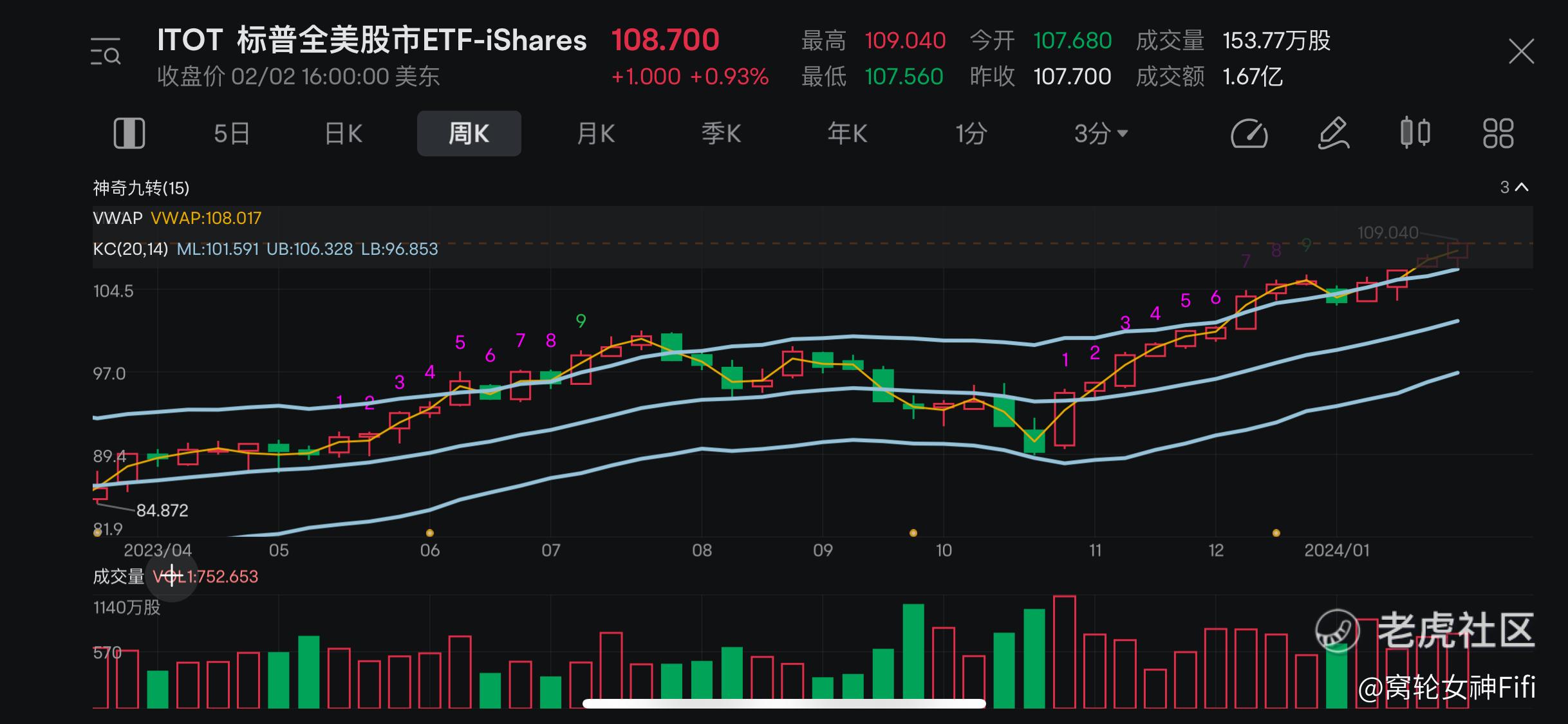
Task: Expand the 3分 minute interval dropdown
Action: [1101, 134]
